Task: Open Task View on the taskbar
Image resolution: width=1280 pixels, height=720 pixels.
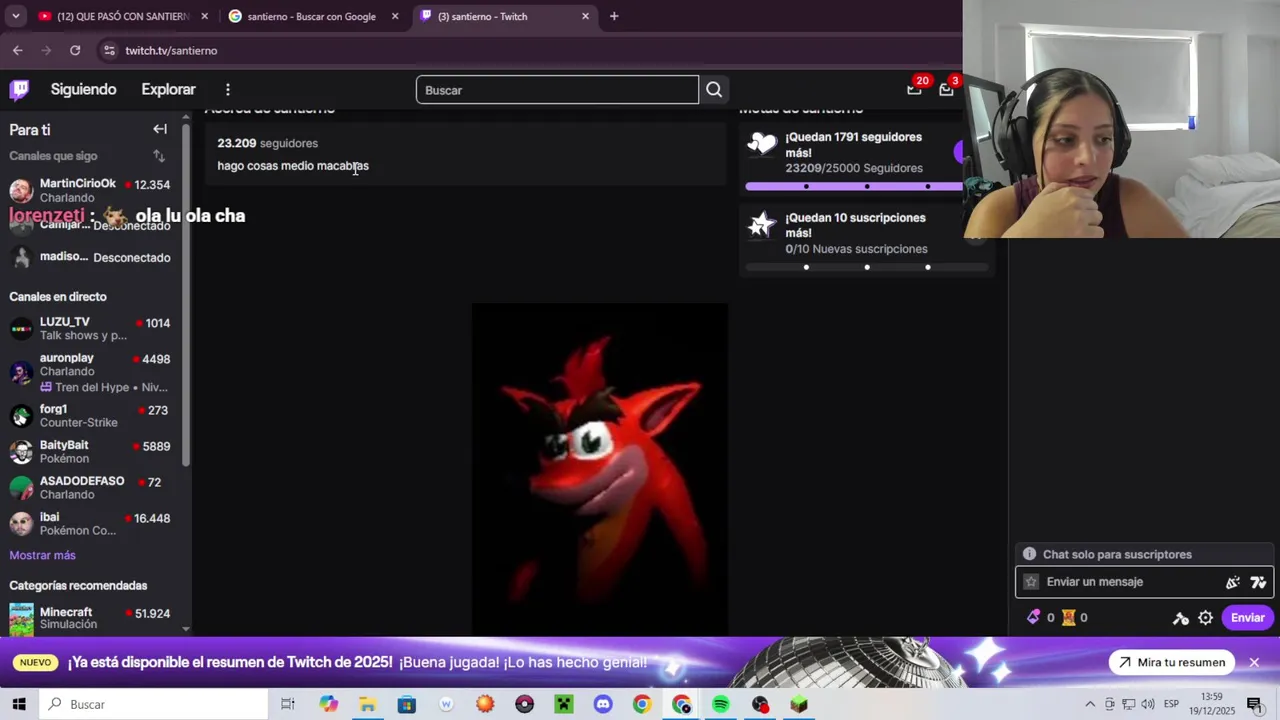Action: (x=288, y=704)
